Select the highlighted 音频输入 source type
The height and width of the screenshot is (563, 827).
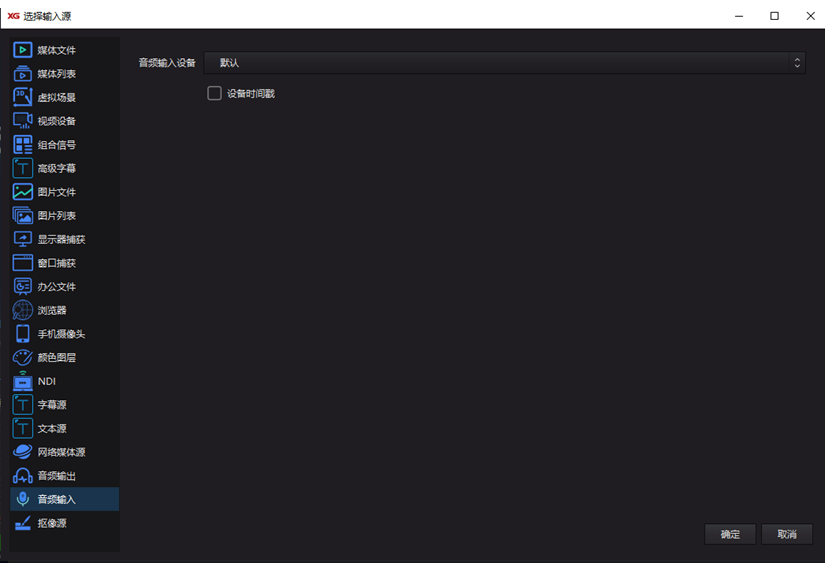pyautogui.click(x=64, y=499)
